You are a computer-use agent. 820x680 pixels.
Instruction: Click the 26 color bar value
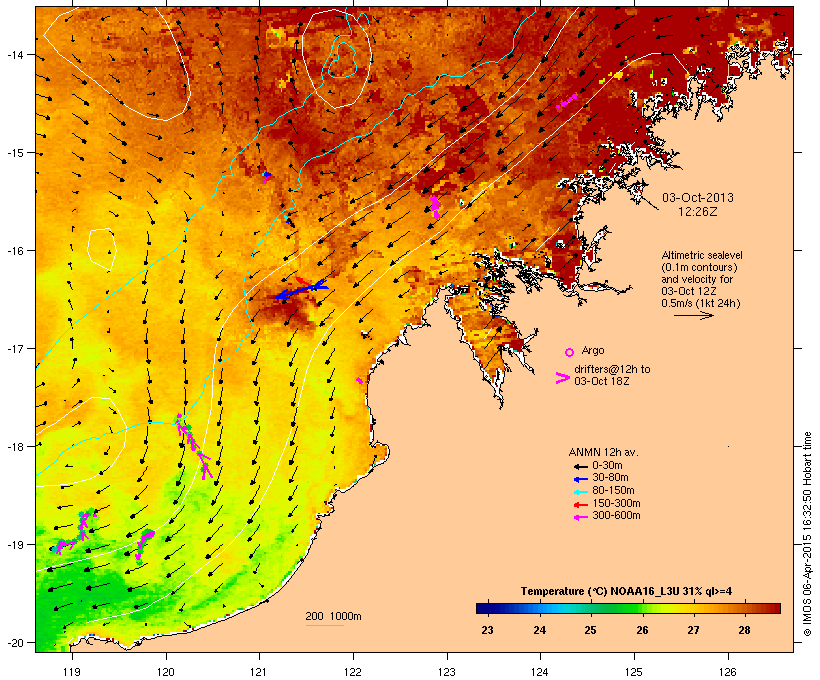642,630
